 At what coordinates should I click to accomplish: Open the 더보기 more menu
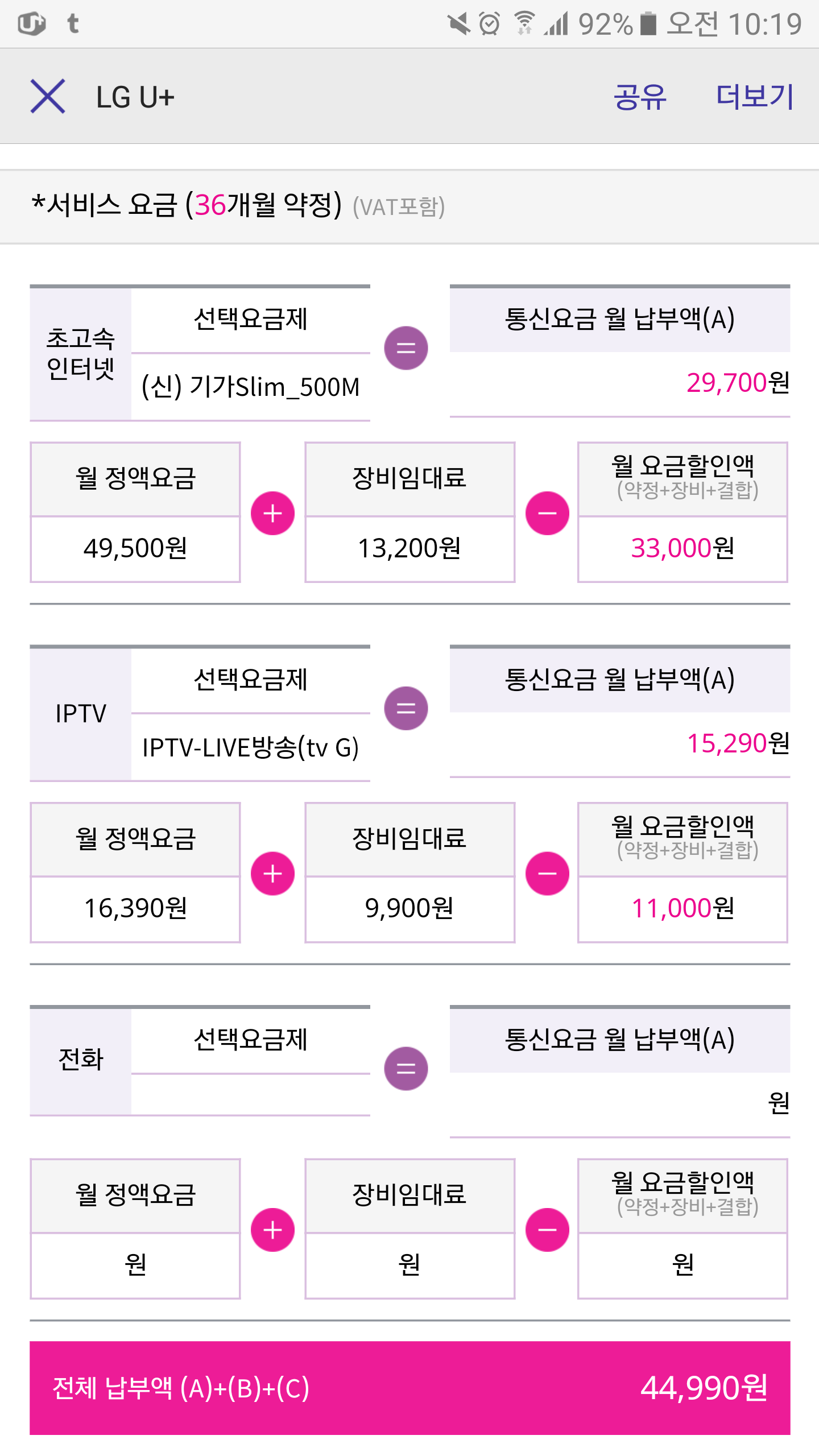[754, 96]
